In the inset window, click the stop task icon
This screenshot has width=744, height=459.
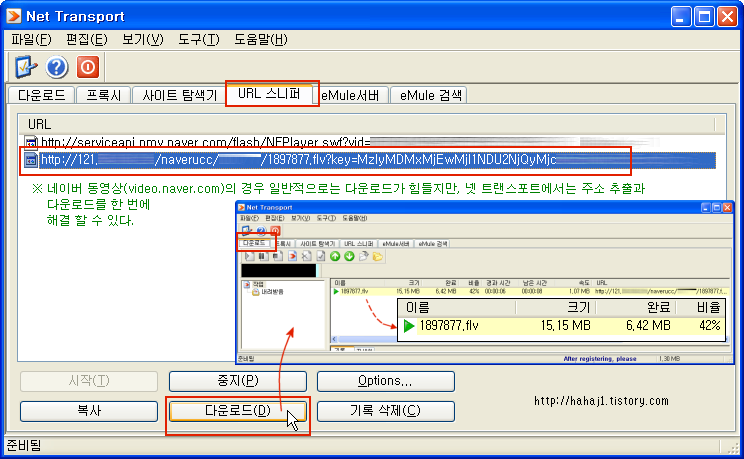click(278, 256)
